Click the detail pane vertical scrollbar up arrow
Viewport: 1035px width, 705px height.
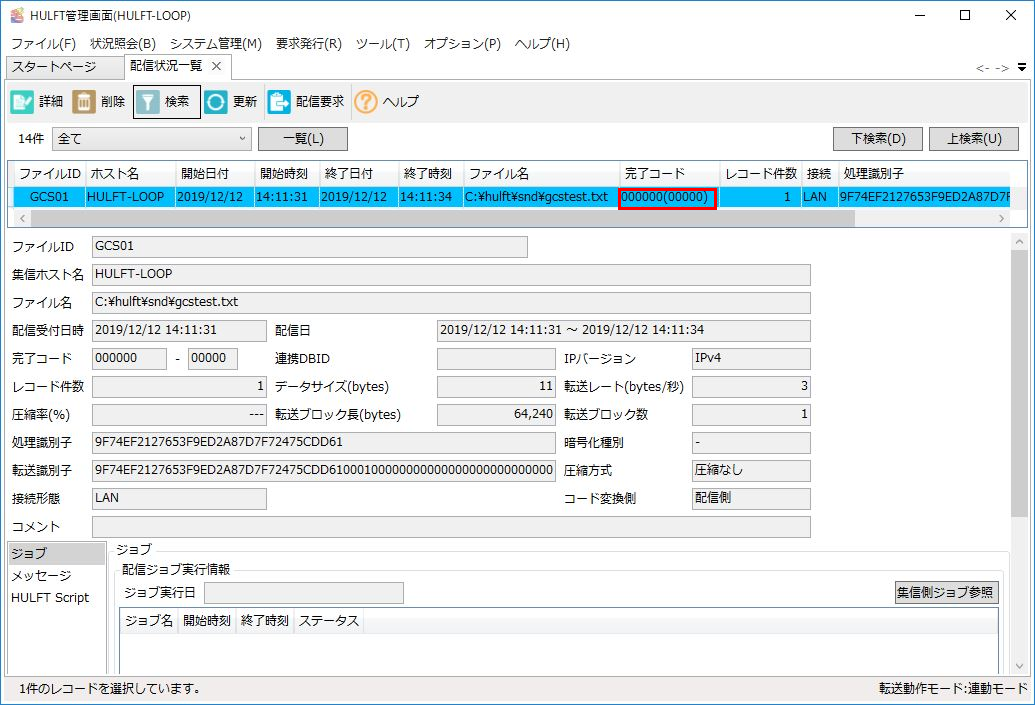pos(1019,242)
